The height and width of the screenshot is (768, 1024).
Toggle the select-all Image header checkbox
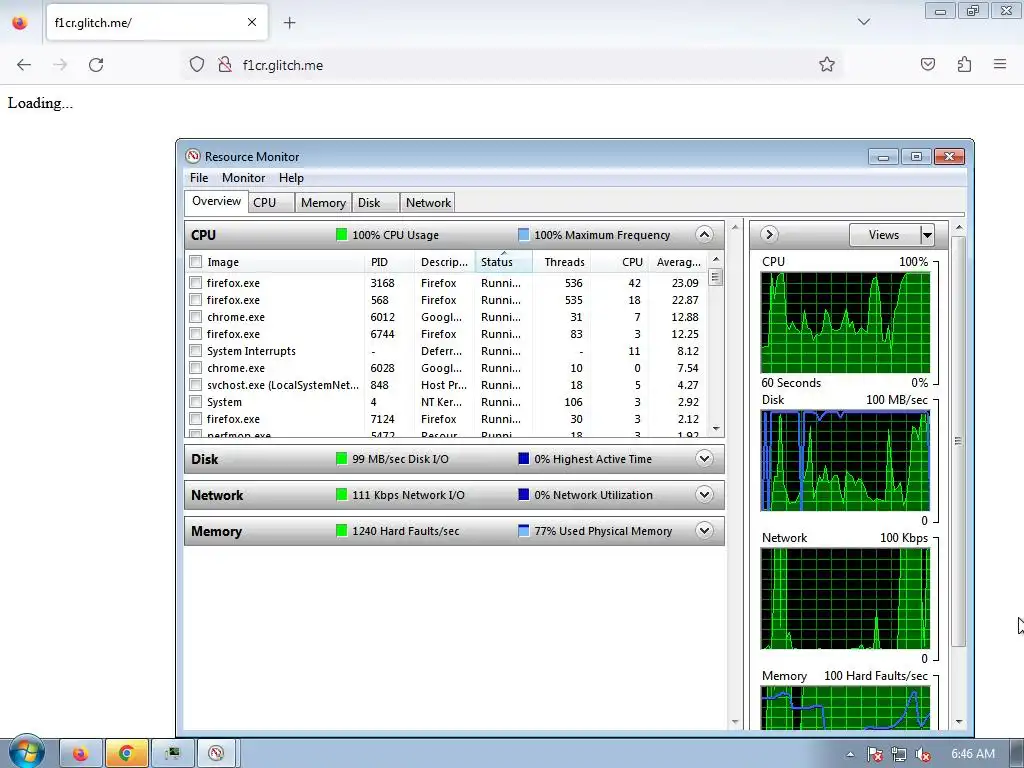point(195,262)
